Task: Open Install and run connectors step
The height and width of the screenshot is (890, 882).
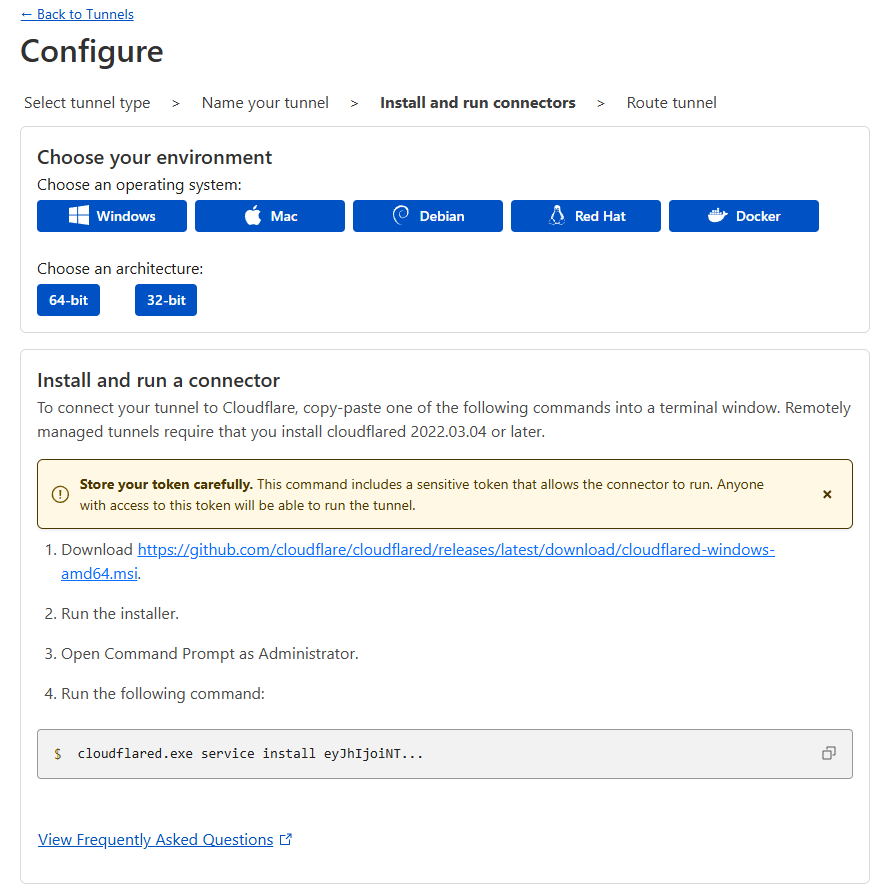Action: (x=477, y=103)
